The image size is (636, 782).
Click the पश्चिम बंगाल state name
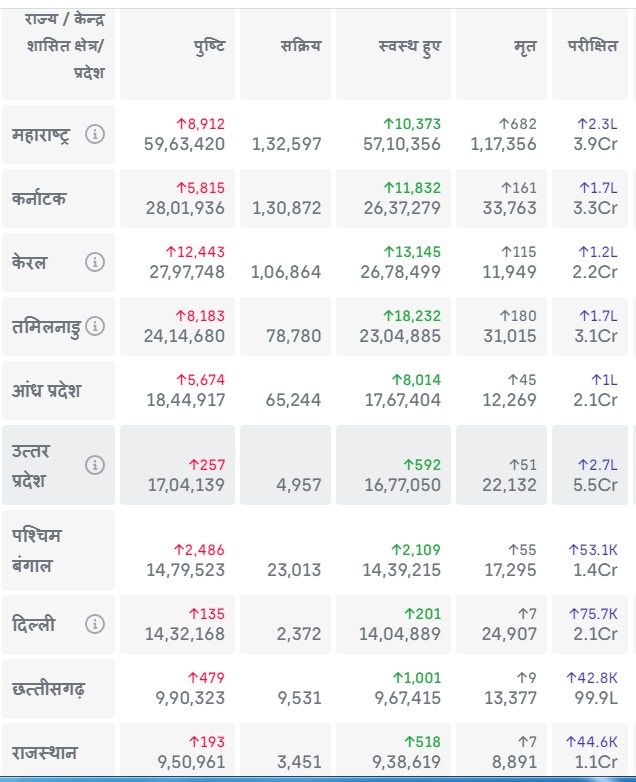(x=37, y=550)
